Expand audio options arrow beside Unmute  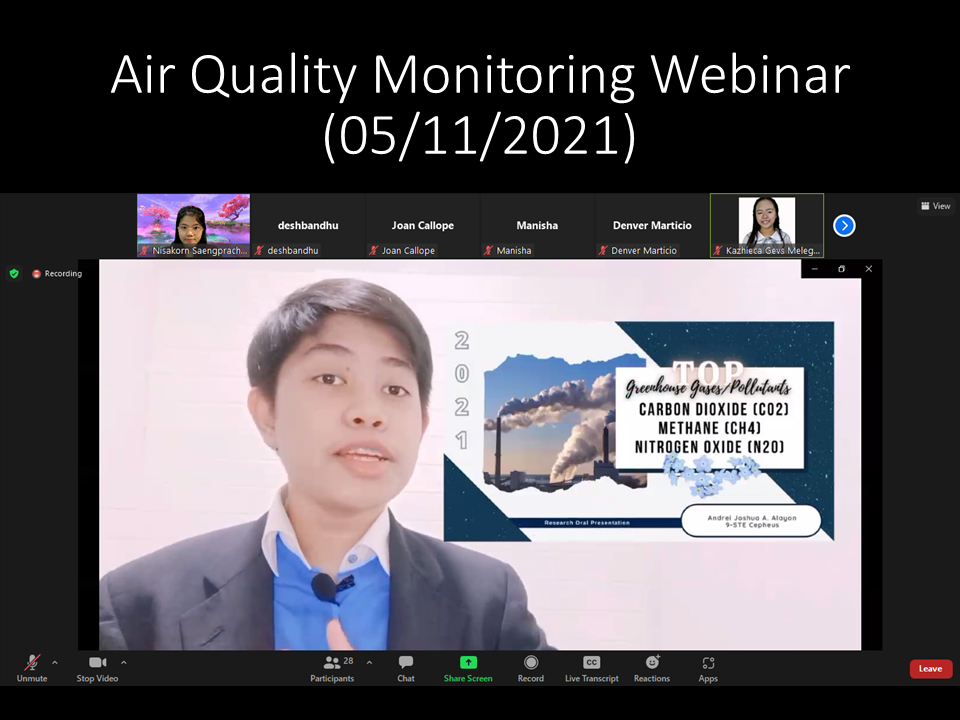pyautogui.click(x=54, y=662)
